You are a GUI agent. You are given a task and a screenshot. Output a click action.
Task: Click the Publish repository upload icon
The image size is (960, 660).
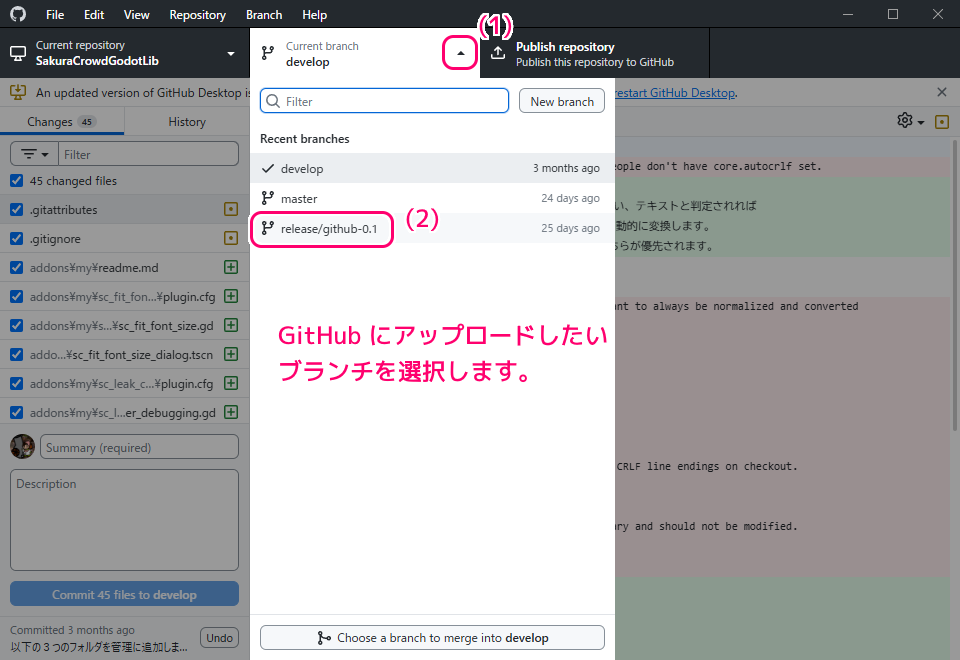(x=498, y=54)
